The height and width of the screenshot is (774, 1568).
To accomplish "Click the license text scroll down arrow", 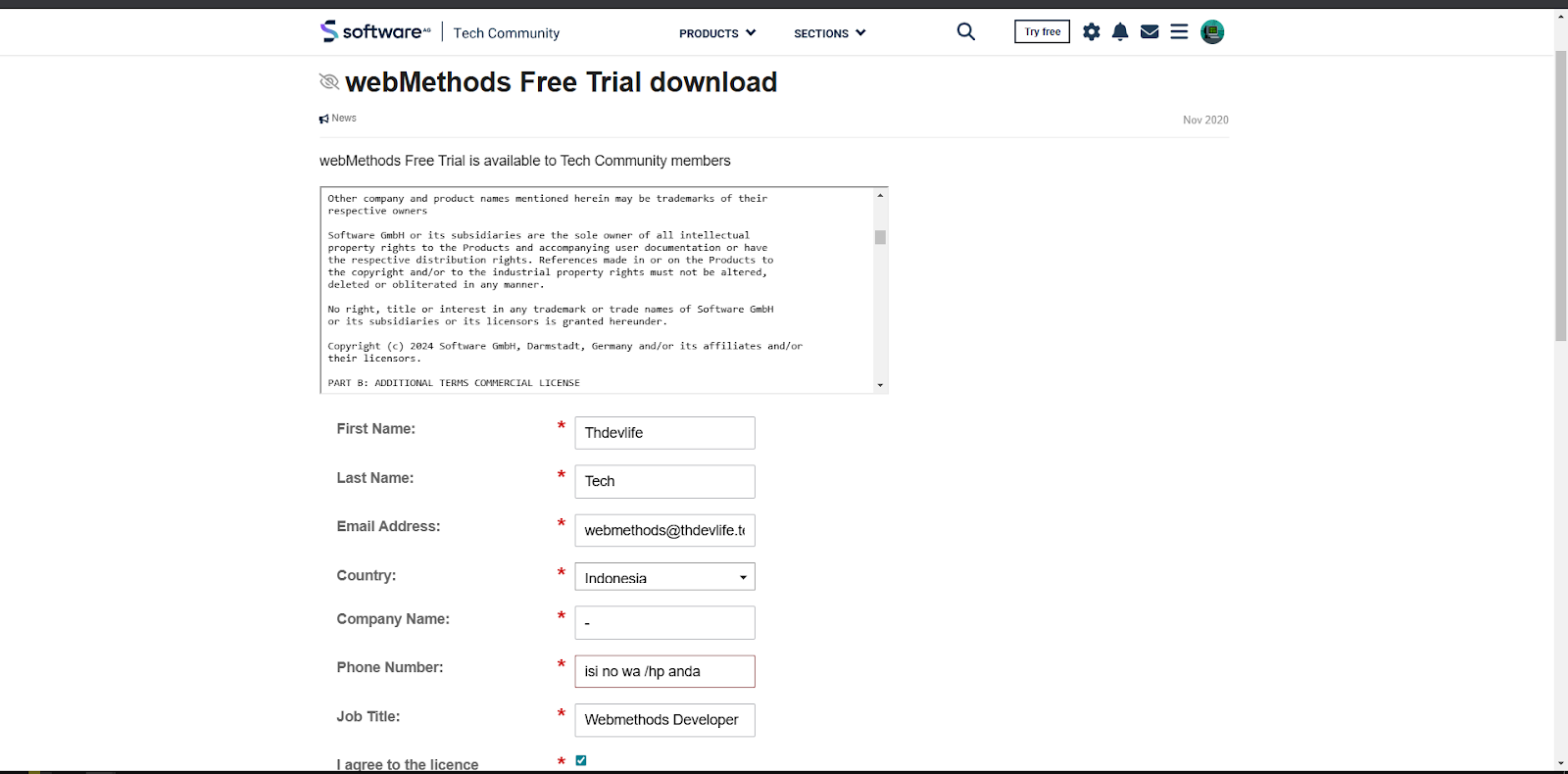I will coord(880,385).
